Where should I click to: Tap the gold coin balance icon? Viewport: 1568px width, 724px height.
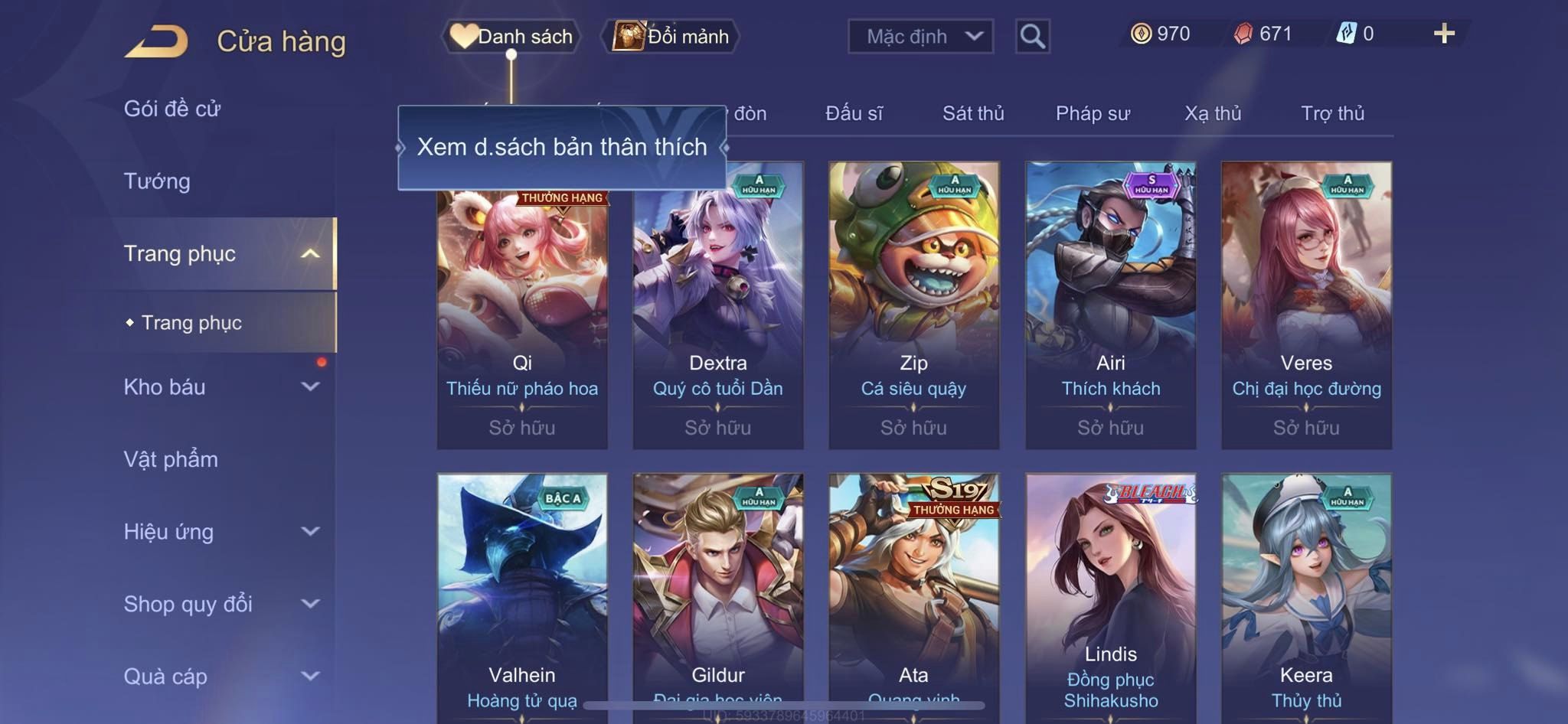tap(1141, 34)
